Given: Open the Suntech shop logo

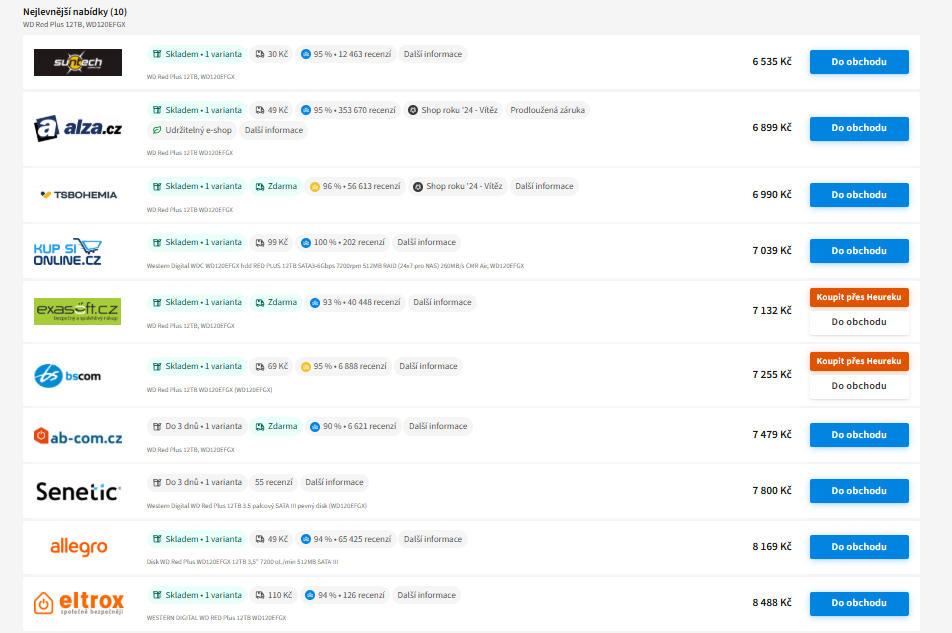Looking at the screenshot, I should point(78,63).
